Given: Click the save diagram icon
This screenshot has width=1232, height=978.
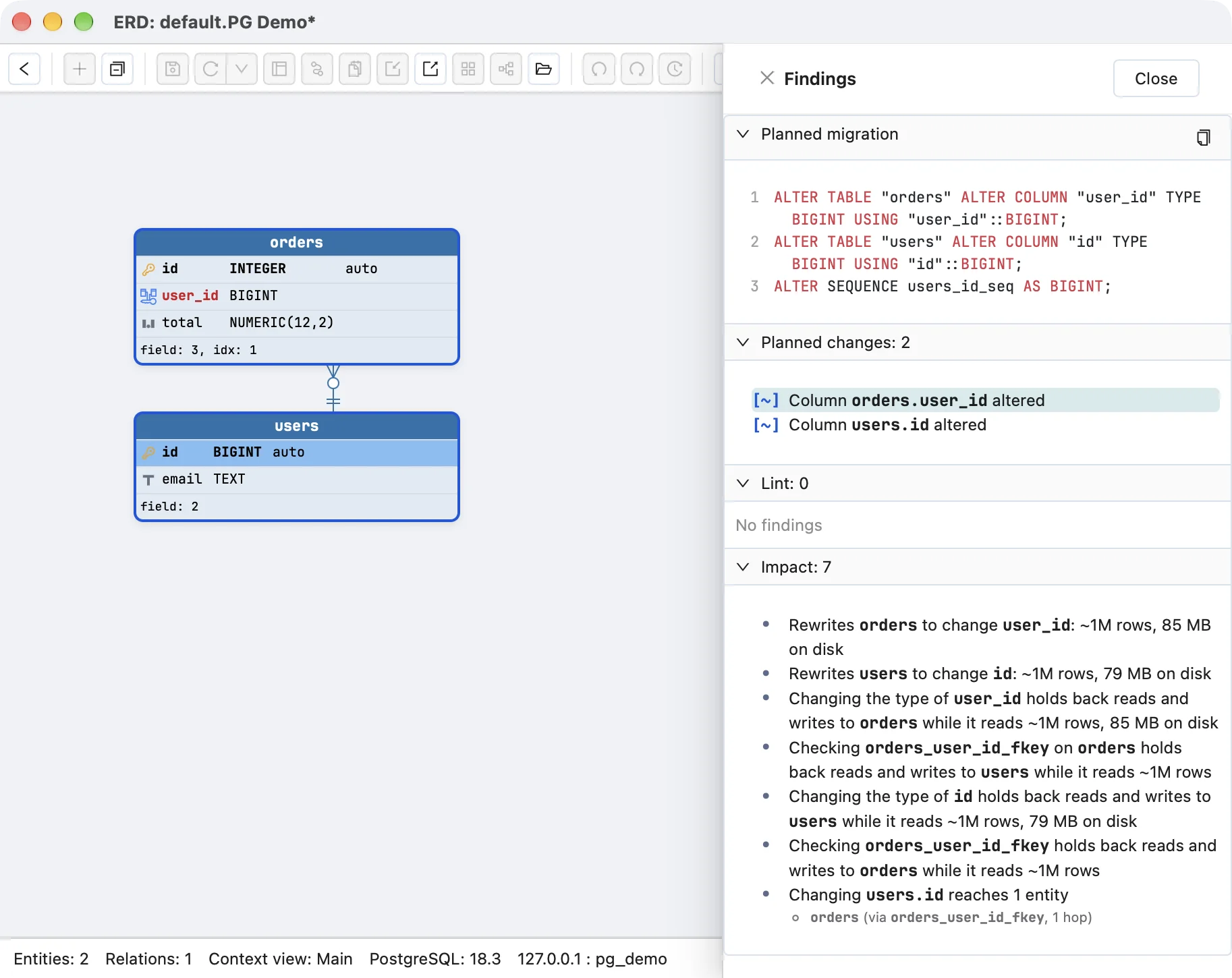Looking at the screenshot, I should 173,69.
